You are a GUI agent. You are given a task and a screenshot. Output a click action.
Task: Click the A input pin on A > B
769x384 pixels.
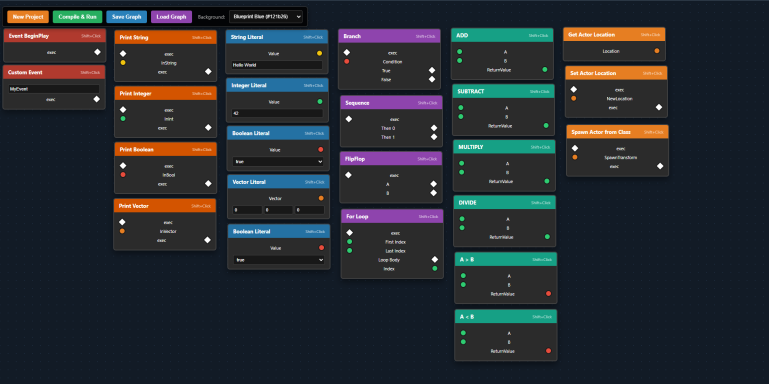coord(463,276)
